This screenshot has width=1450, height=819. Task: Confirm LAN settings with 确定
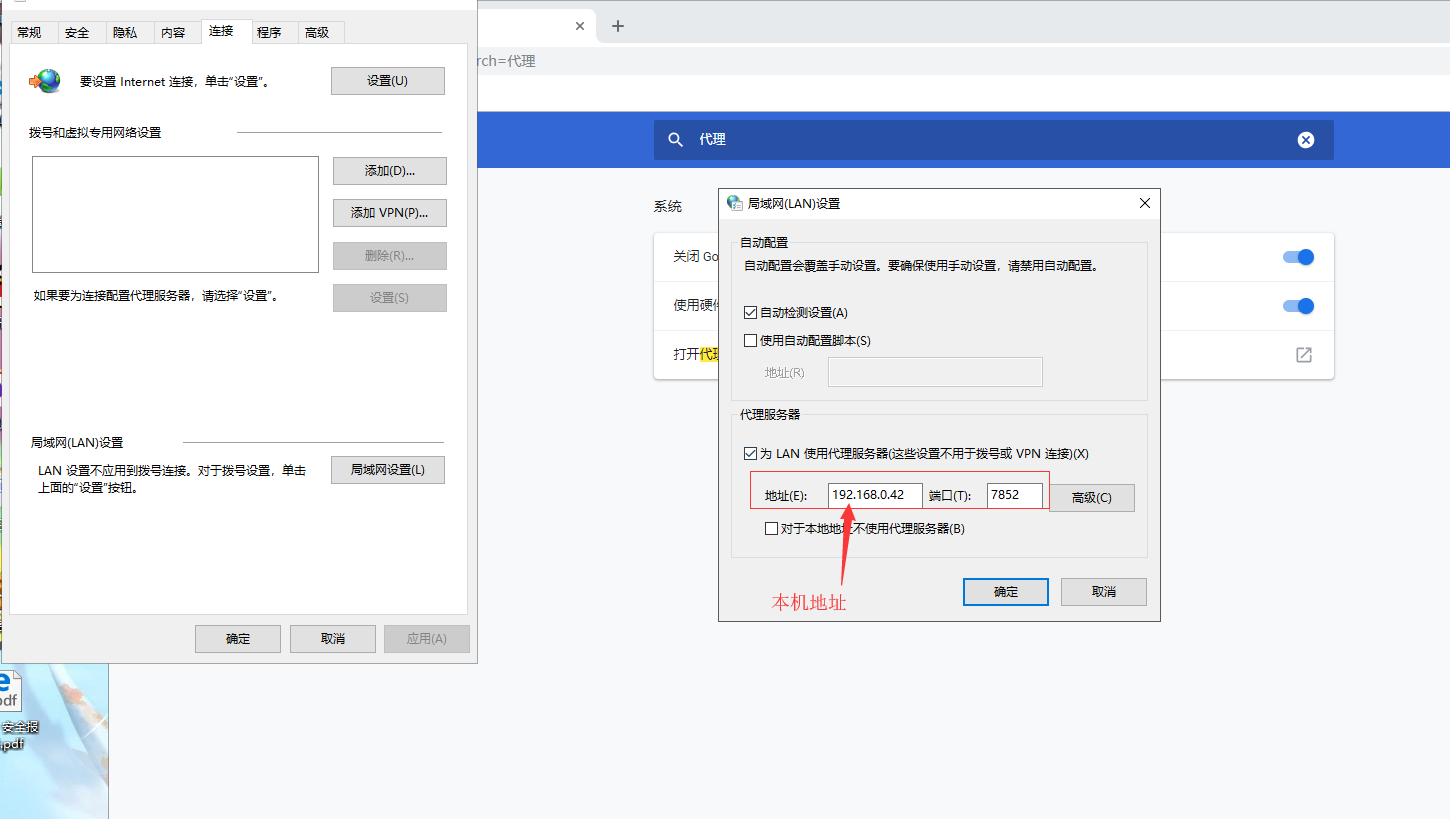(x=1005, y=591)
